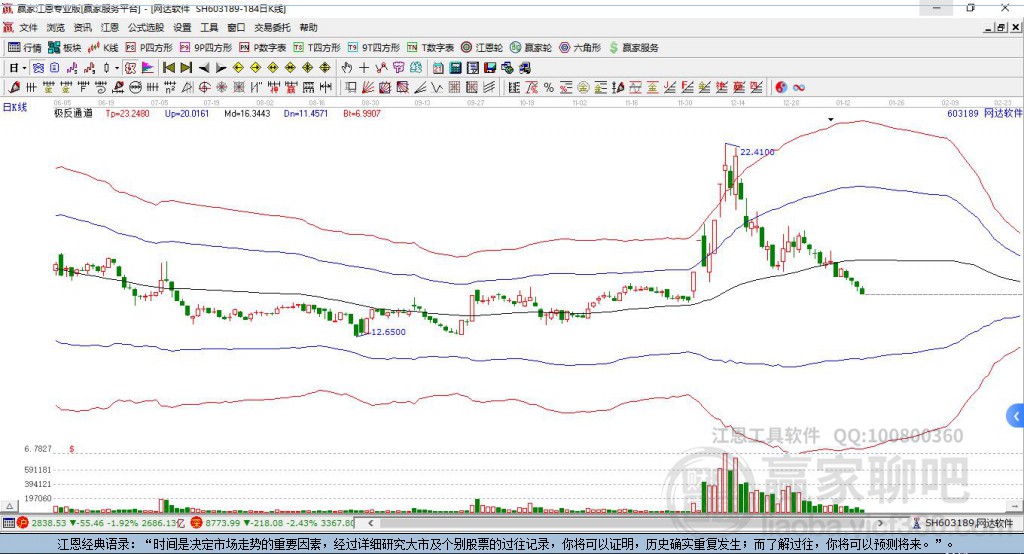Click the 极反通道 indicator name
Image resolution: width=1024 pixels, height=554 pixels.
tap(73, 113)
